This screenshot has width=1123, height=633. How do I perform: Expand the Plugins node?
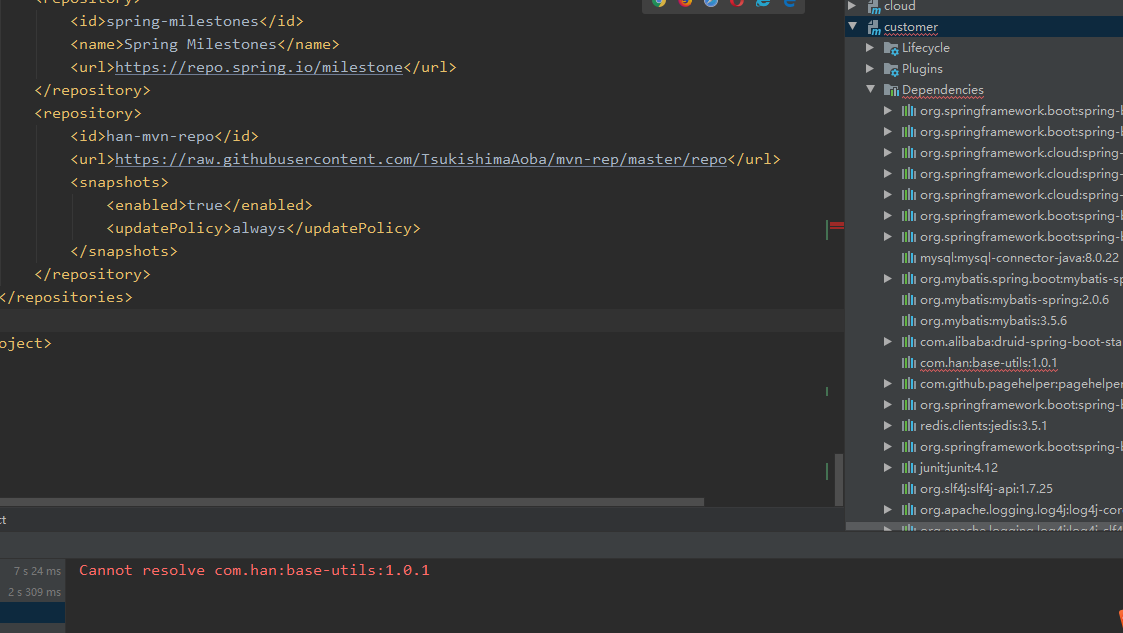870,69
